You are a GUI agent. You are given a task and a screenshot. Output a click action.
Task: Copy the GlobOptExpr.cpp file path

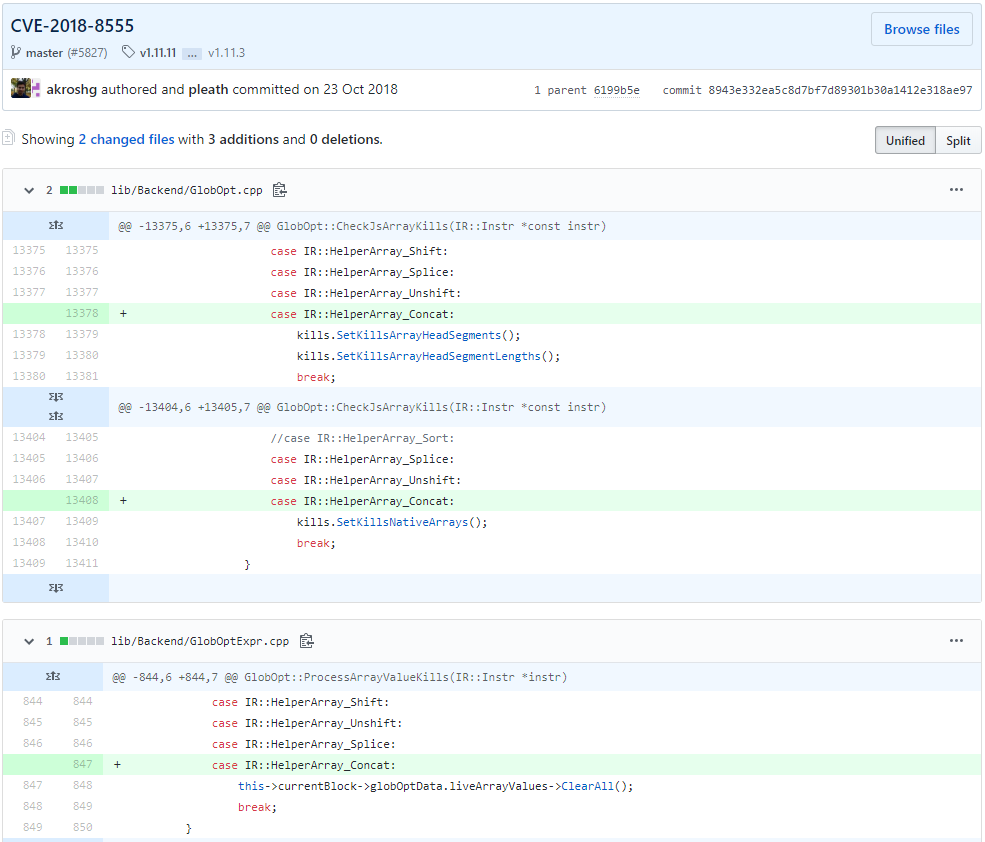coord(307,641)
